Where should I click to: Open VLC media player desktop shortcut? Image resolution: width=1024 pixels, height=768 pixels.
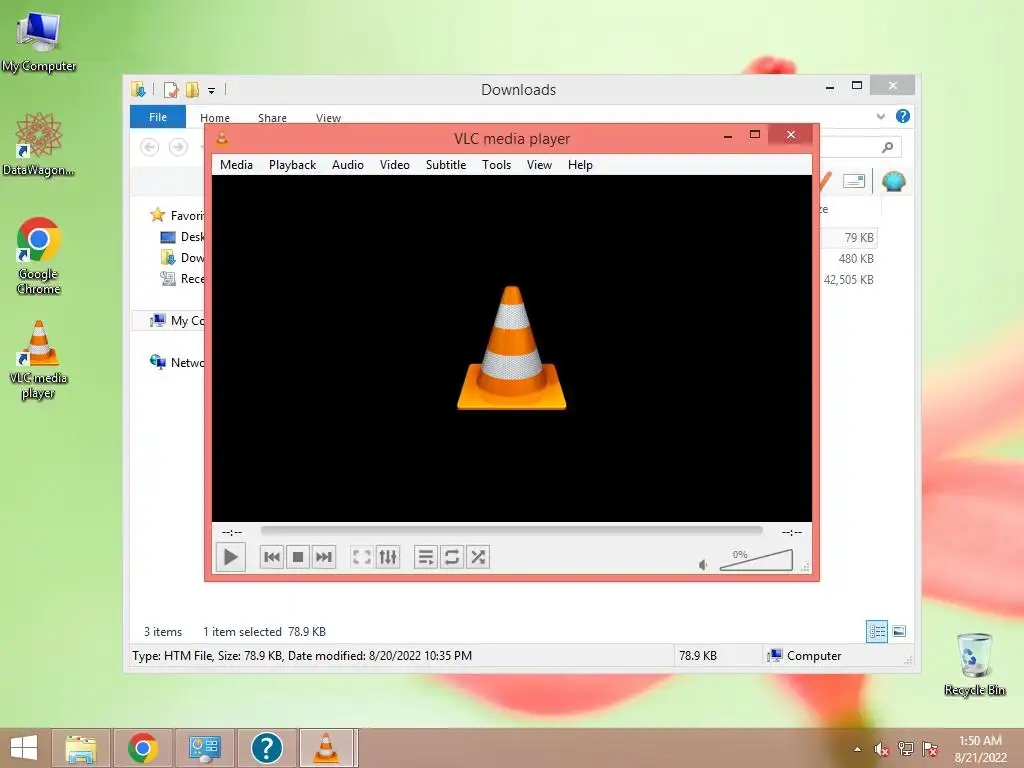39,360
